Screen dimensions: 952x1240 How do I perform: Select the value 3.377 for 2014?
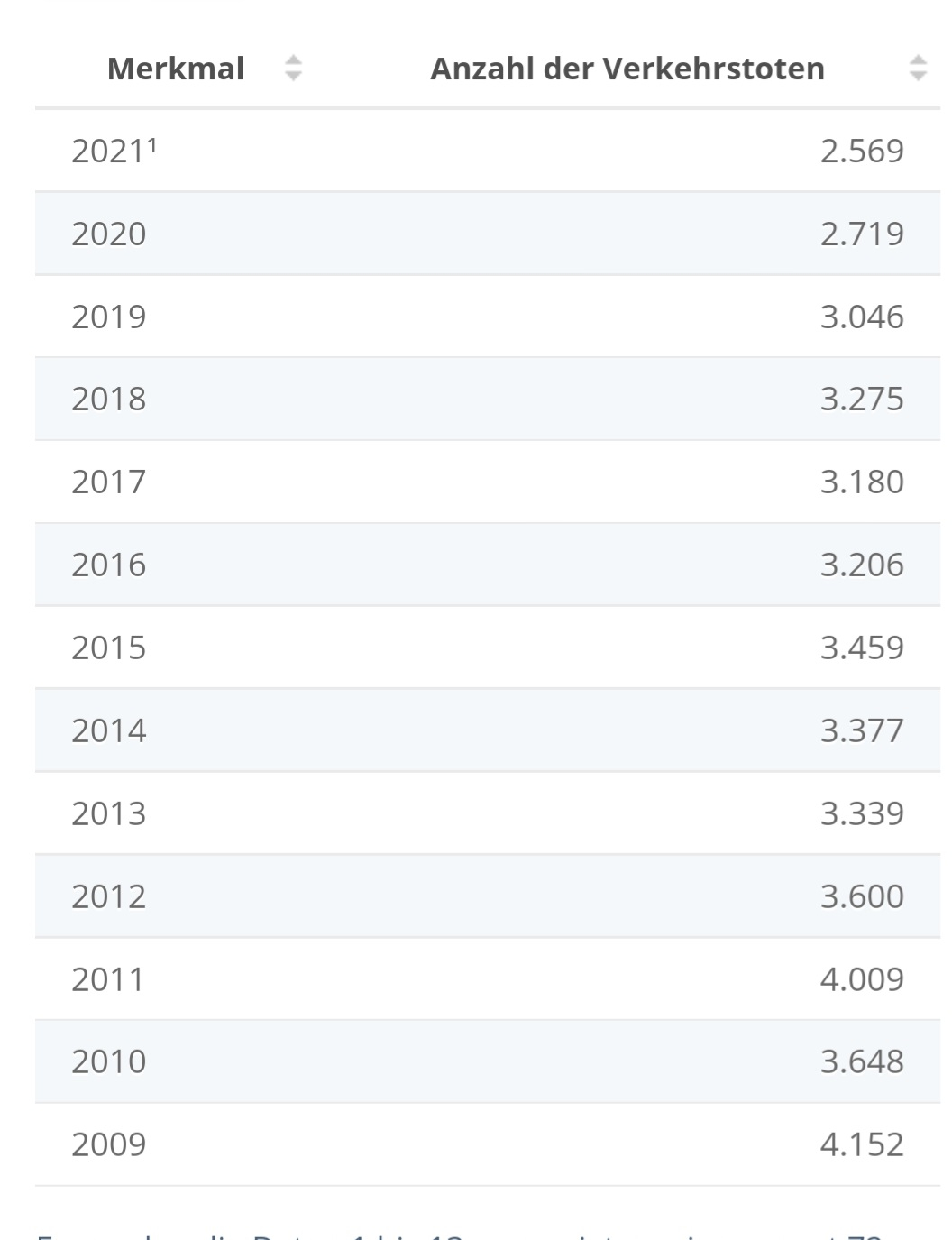point(861,730)
